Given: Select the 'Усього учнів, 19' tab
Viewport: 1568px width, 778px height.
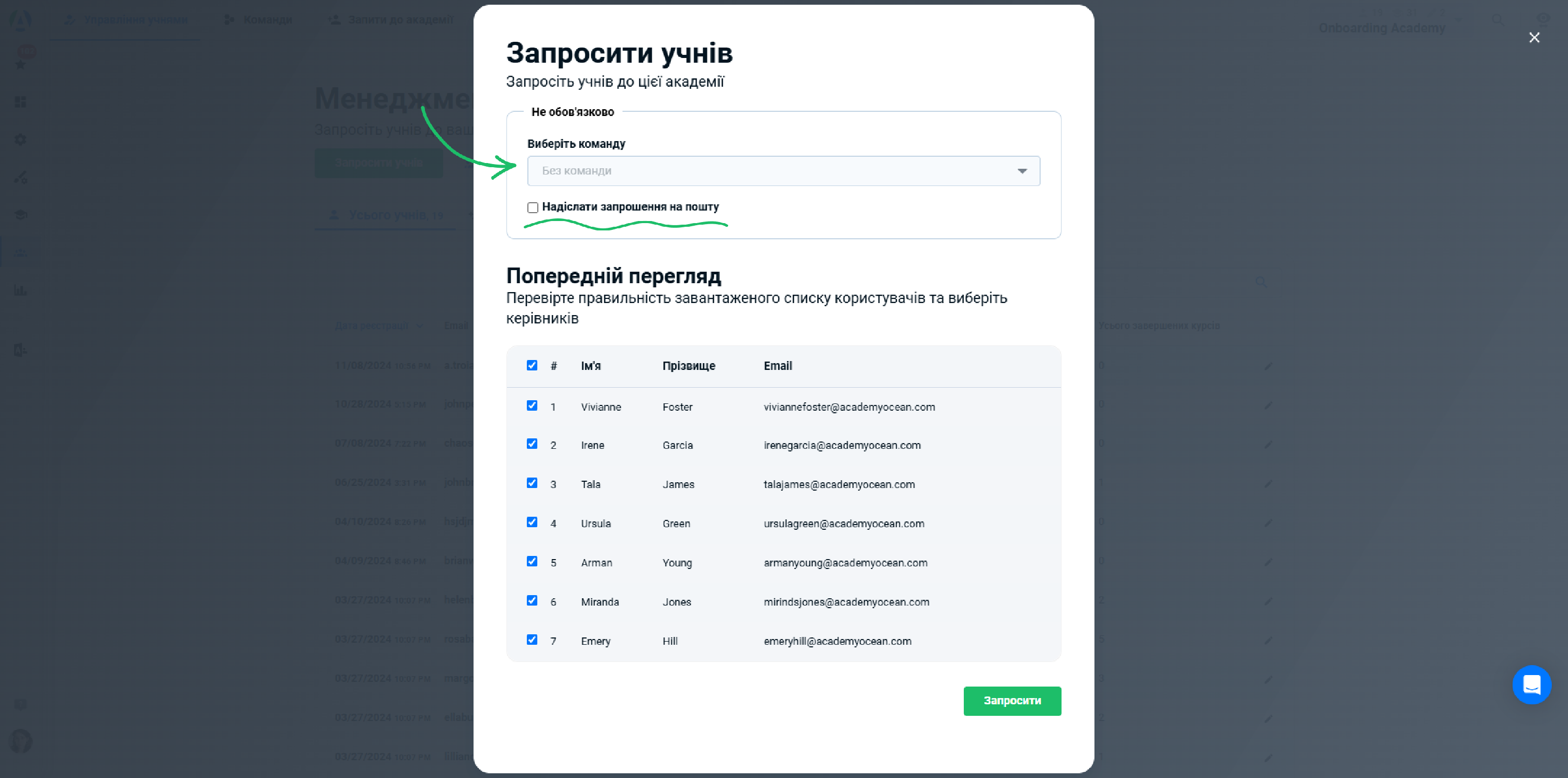Looking at the screenshot, I should tap(386, 215).
